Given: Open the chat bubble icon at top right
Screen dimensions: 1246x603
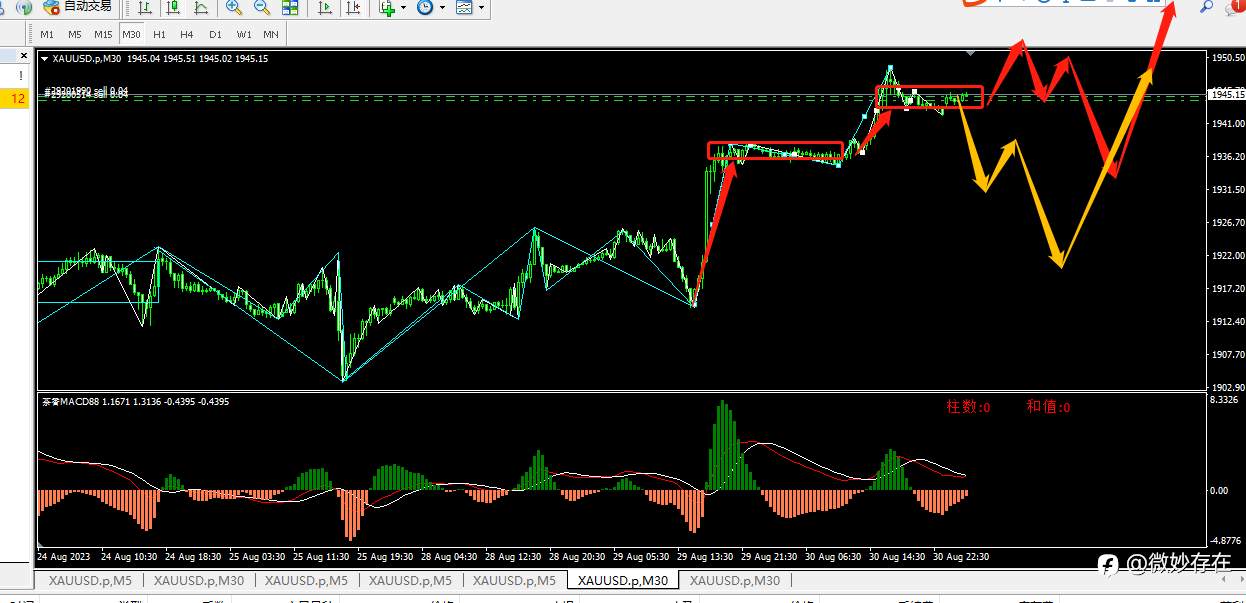Looking at the screenshot, I should click(x=1234, y=9).
